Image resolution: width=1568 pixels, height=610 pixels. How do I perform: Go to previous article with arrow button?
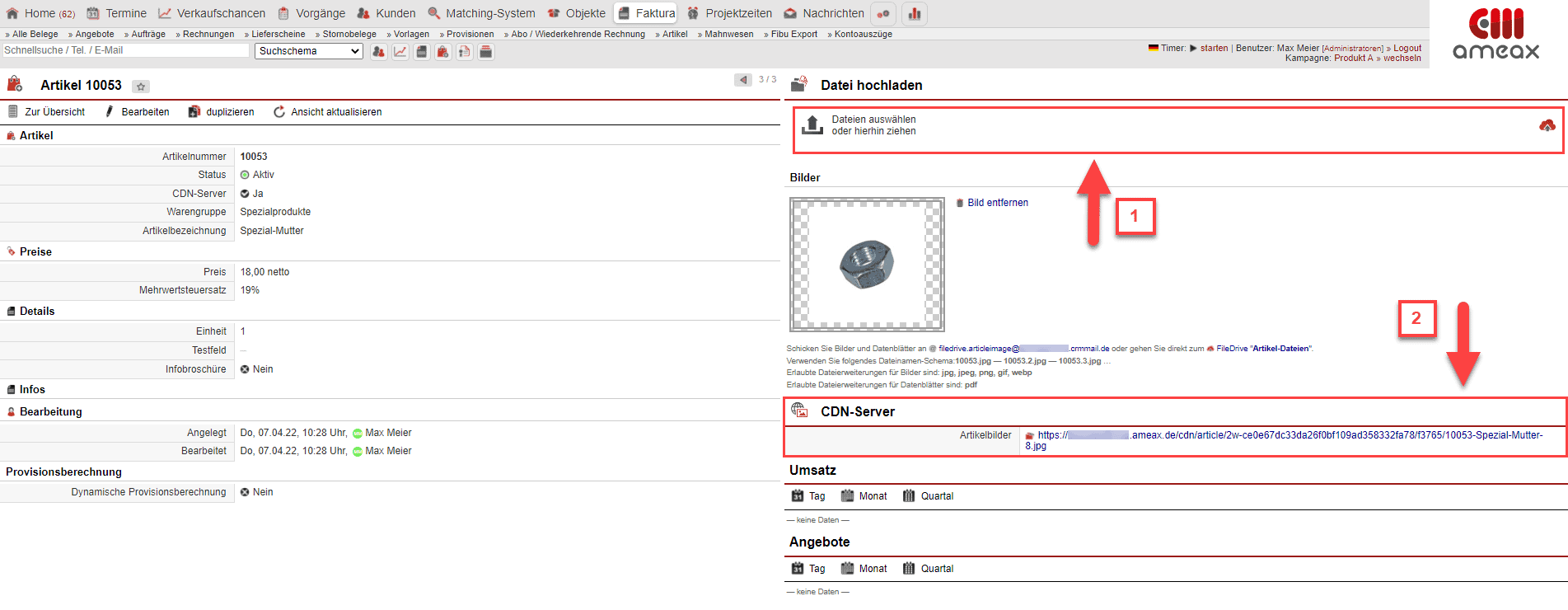[x=743, y=80]
